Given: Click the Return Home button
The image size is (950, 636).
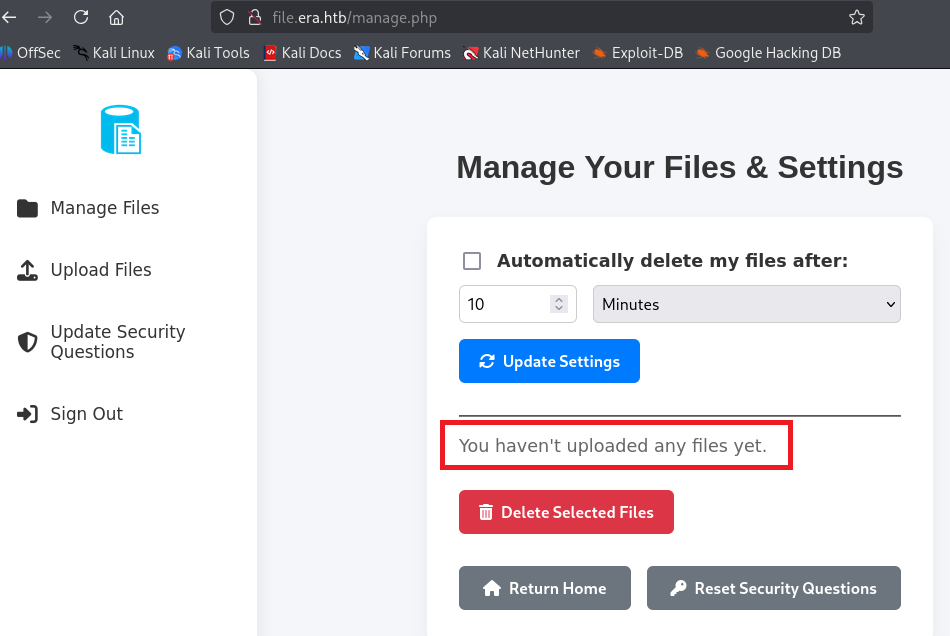Looking at the screenshot, I should point(544,588).
